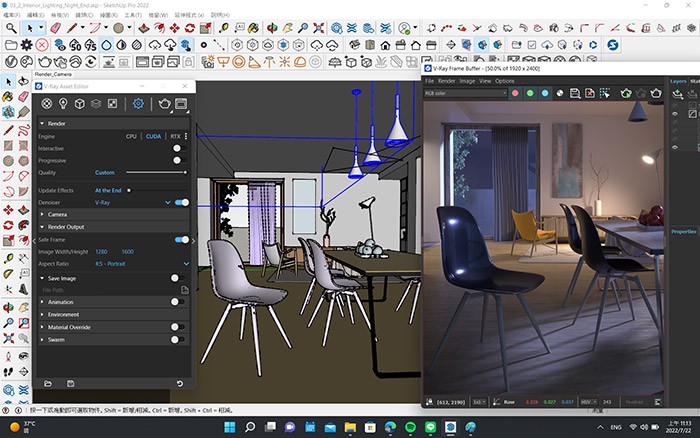700x438 pixels.
Task: Toggle the Interactive render switch
Action: [179, 148]
